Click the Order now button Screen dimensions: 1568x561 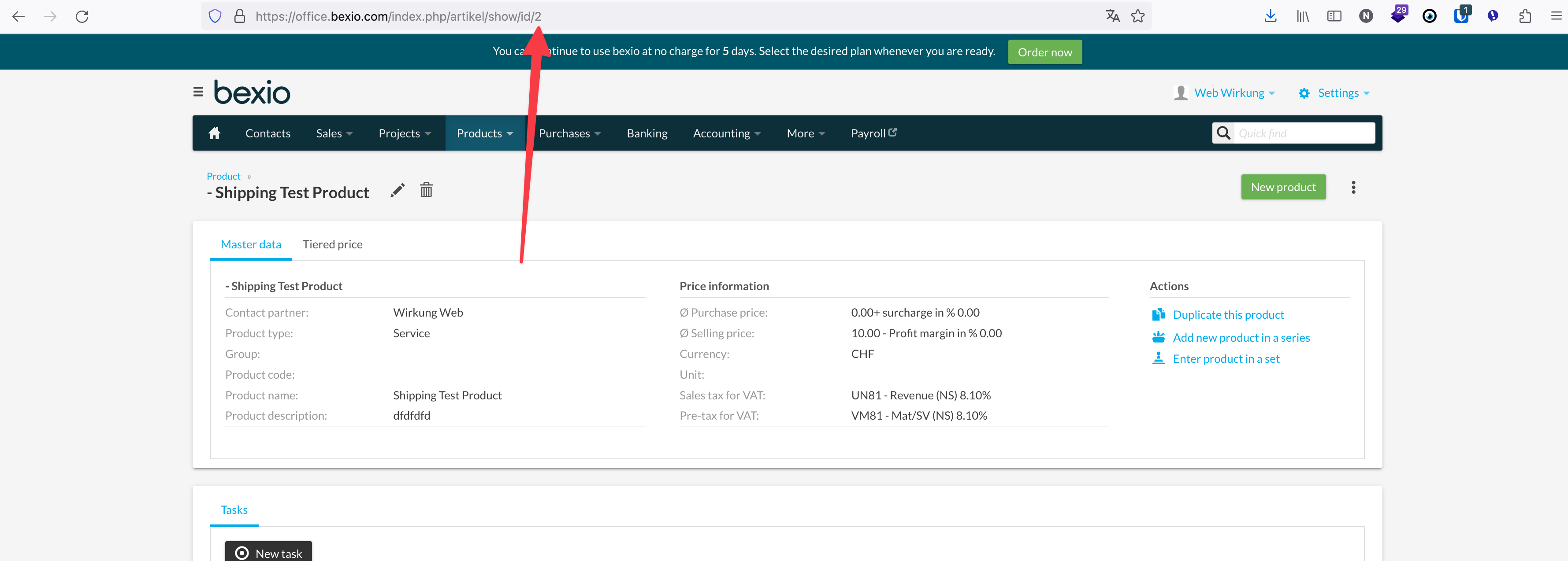[x=1044, y=52]
